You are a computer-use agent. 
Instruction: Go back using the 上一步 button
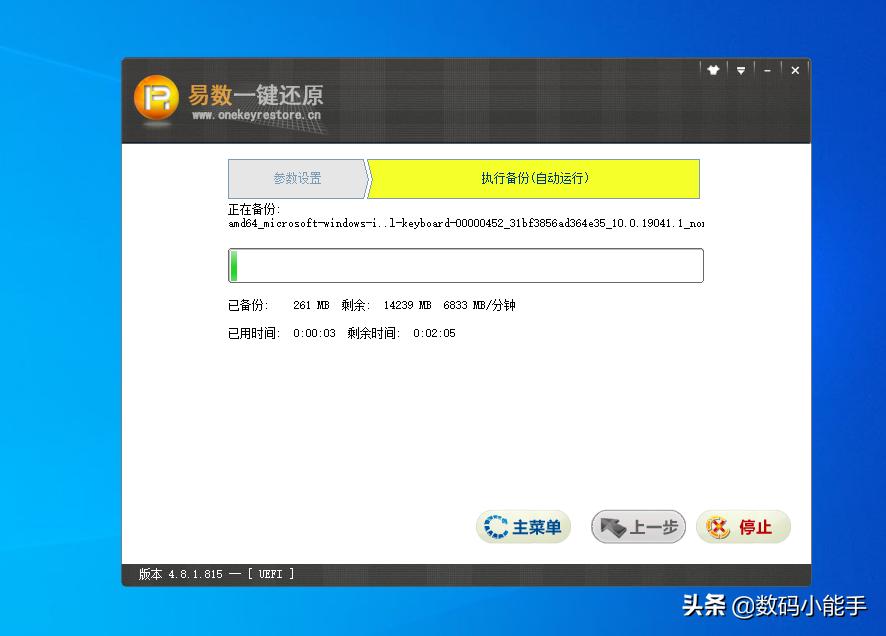pos(638,526)
